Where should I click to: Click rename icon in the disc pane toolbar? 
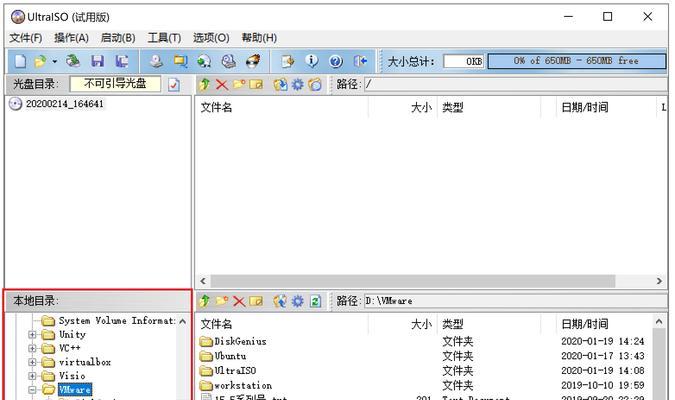[256, 84]
